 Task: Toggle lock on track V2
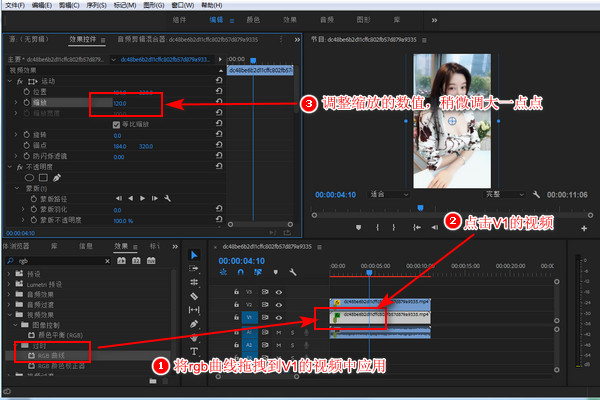(x=236, y=304)
